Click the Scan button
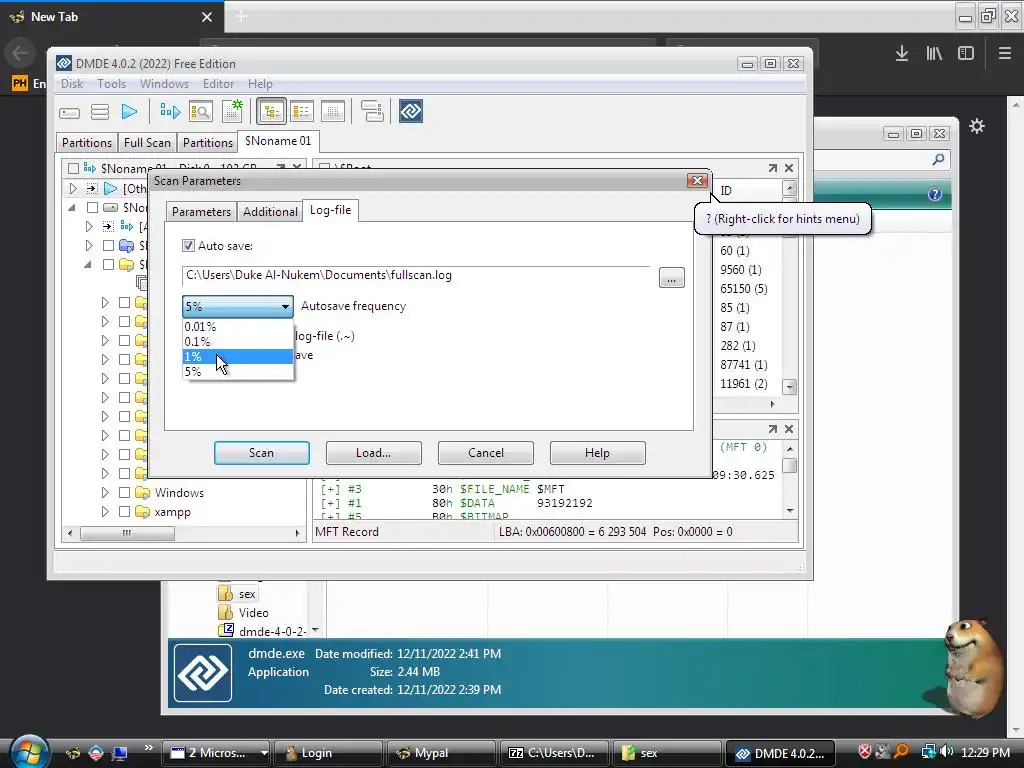1024x768 pixels. (261, 453)
